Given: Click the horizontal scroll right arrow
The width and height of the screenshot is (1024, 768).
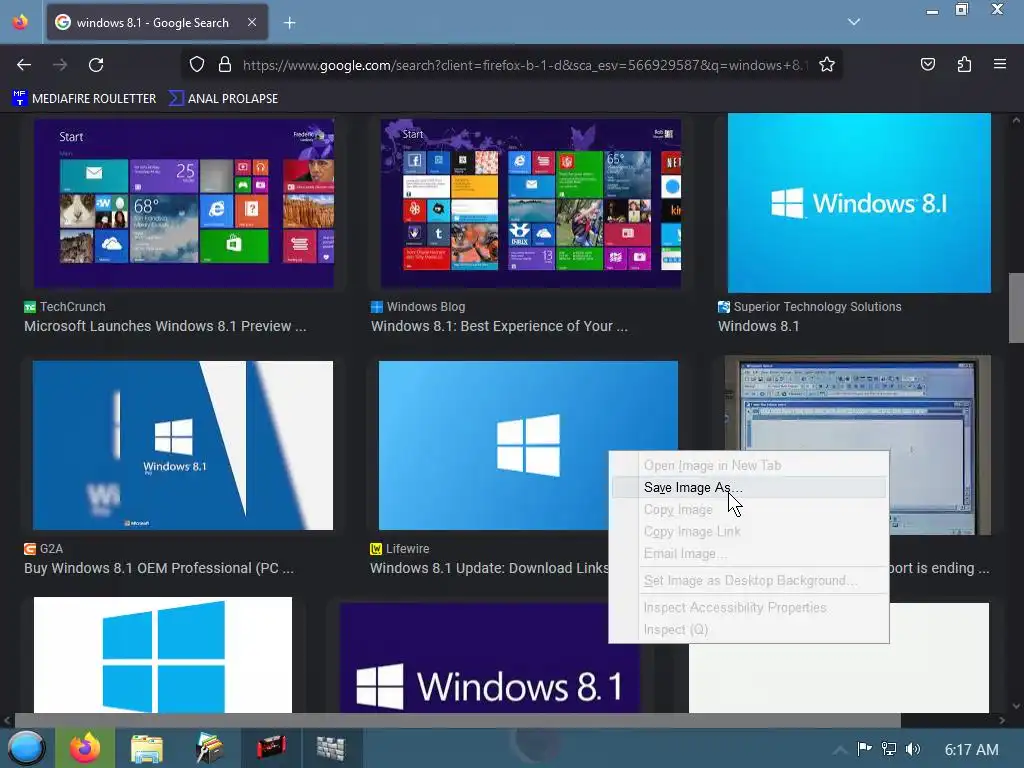Looking at the screenshot, I should [1002, 720].
